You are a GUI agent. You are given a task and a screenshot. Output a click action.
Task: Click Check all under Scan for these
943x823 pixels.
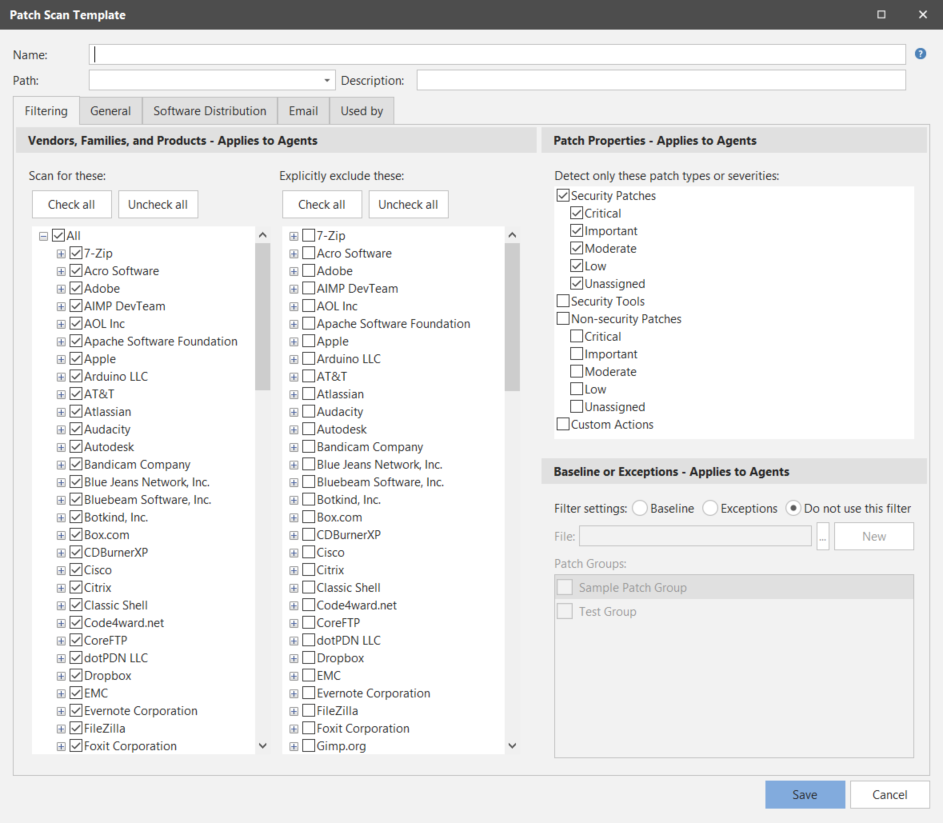72,205
